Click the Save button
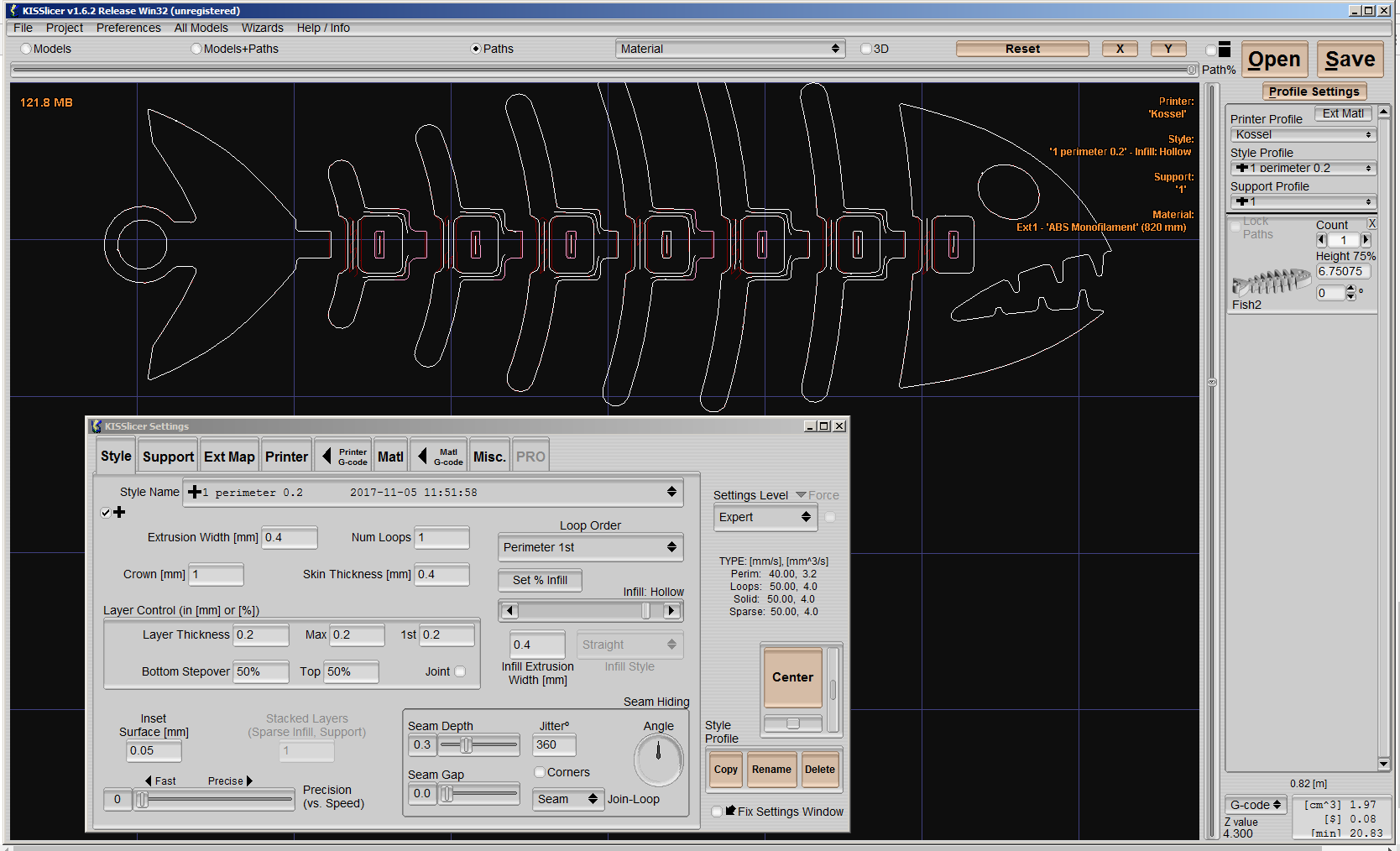The width and height of the screenshot is (1400, 851). tap(1350, 60)
